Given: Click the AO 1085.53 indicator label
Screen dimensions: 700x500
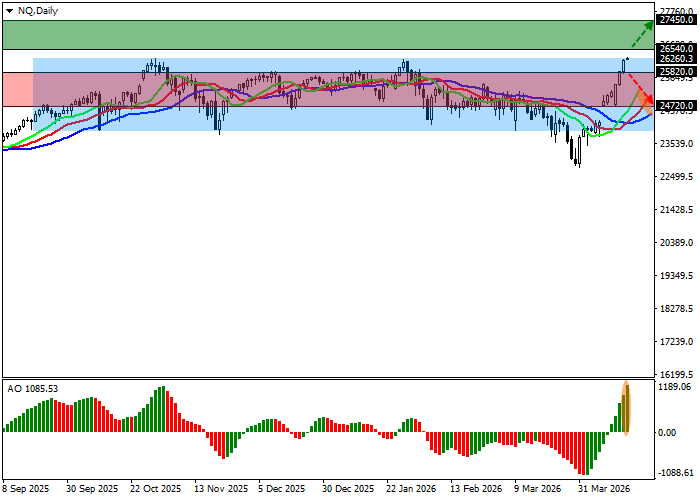Looking at the screenshot, I should coord(32,388).
